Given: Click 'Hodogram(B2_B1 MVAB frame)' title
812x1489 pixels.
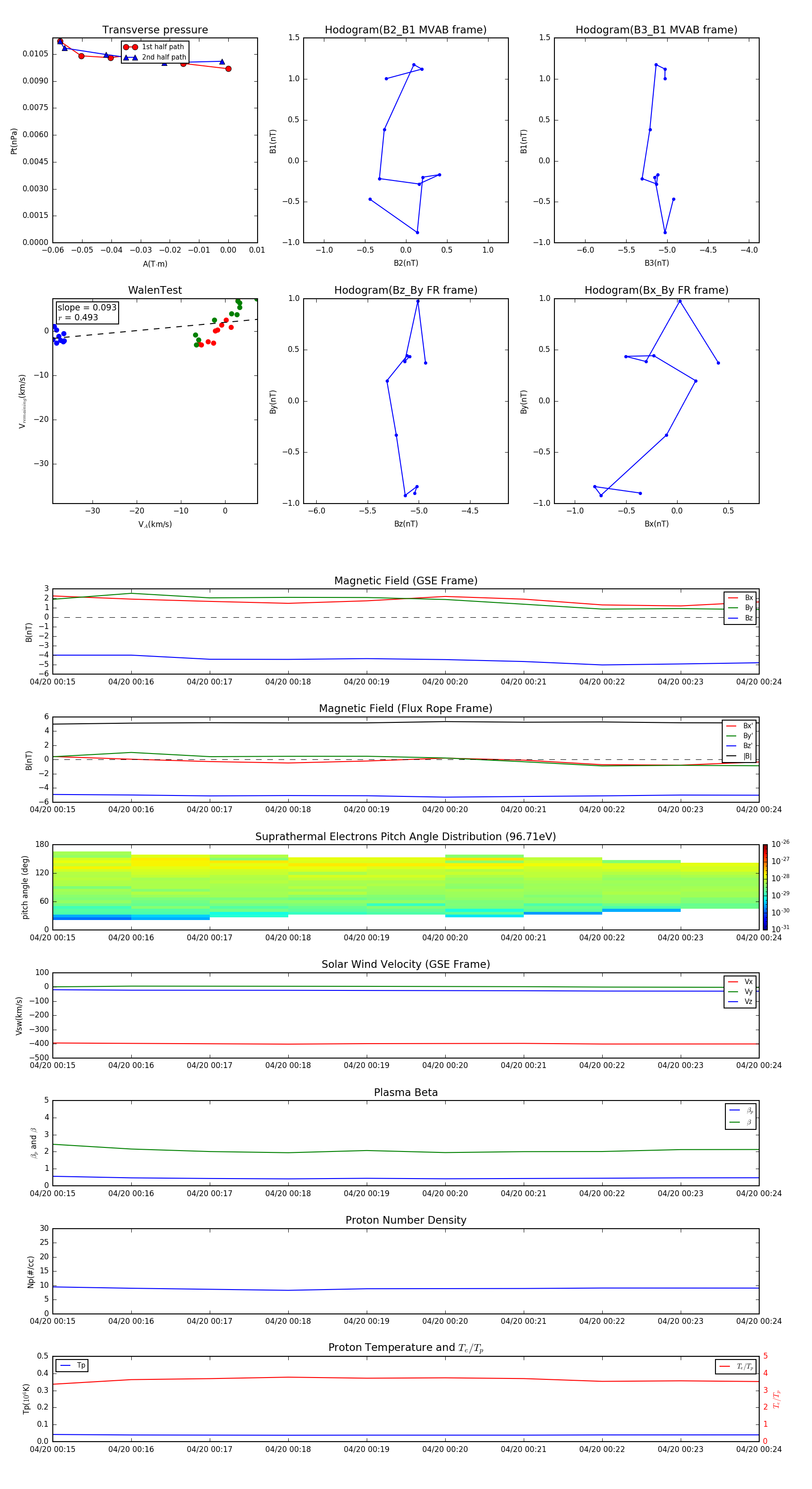Looking at the screenshot, I should pyautogui.click(x=406, y=30).
